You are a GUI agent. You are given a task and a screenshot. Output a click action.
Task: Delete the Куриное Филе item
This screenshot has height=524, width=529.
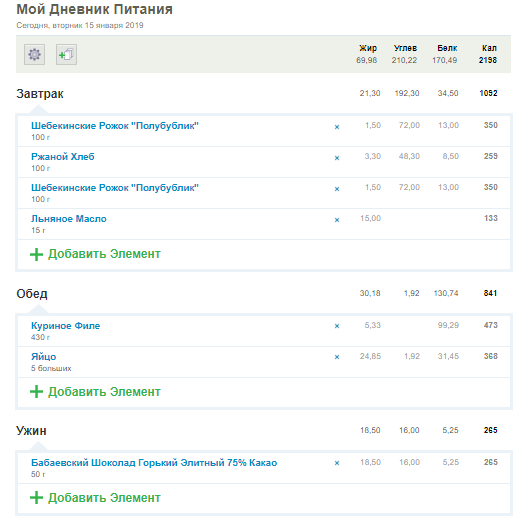tap(337, 326)
